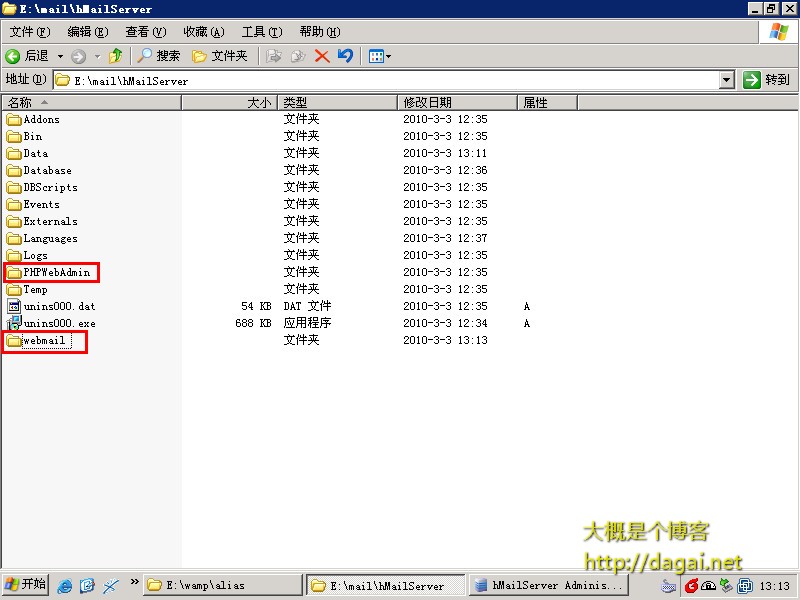Open the Views dropdown in toolbar
The width and height of the screenshot is (800, 600).
[x=379, y=56]
